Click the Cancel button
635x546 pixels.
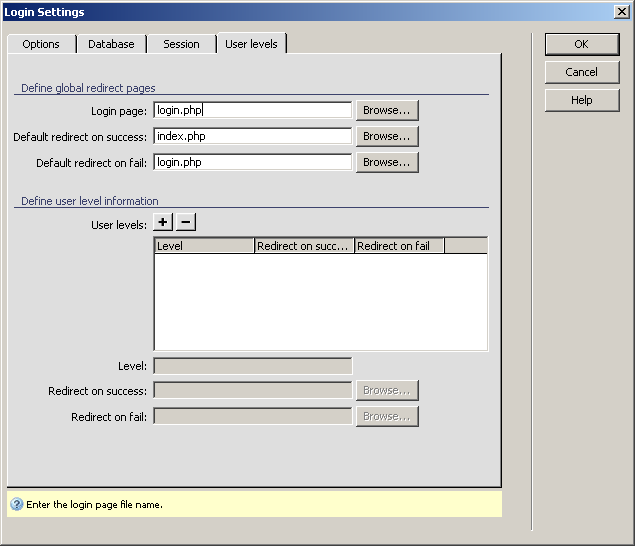(x=581, y=72)
